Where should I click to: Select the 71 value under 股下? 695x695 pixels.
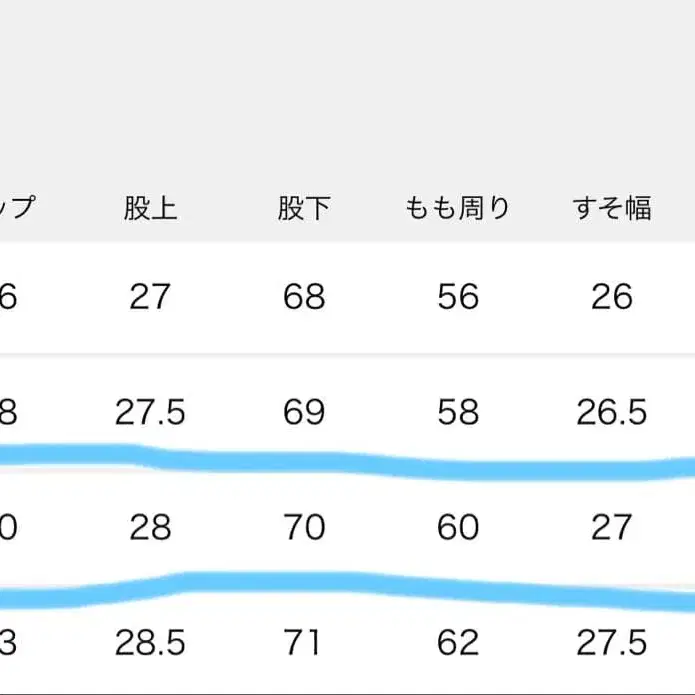(x=304, y=642)
